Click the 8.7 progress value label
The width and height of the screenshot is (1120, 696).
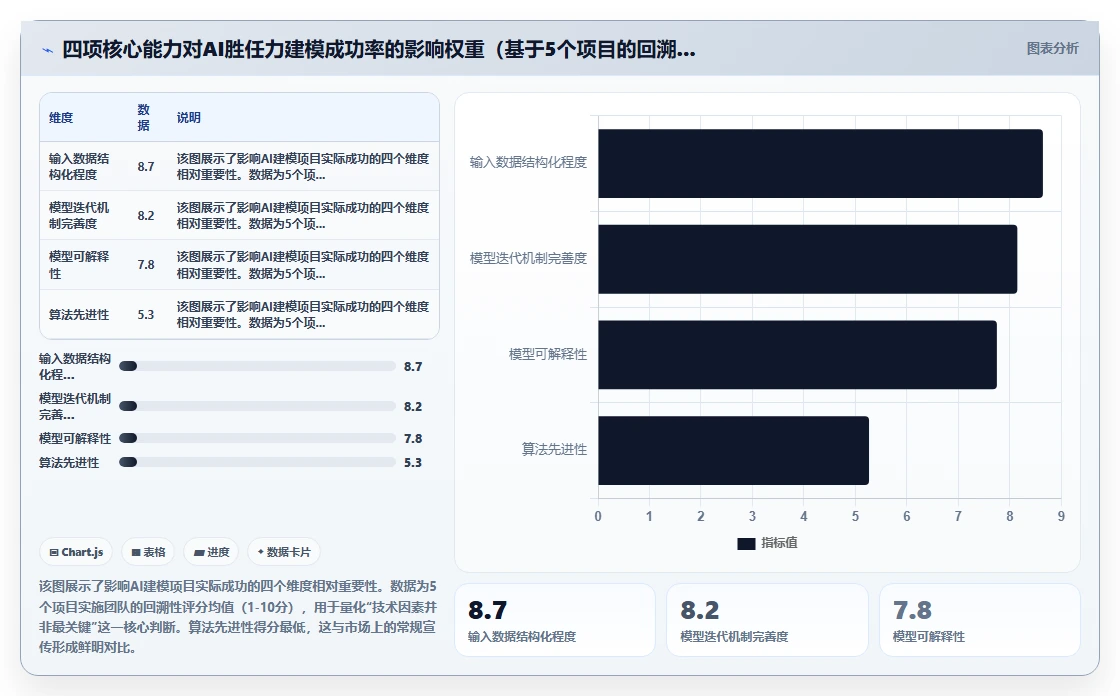(413, 366)
